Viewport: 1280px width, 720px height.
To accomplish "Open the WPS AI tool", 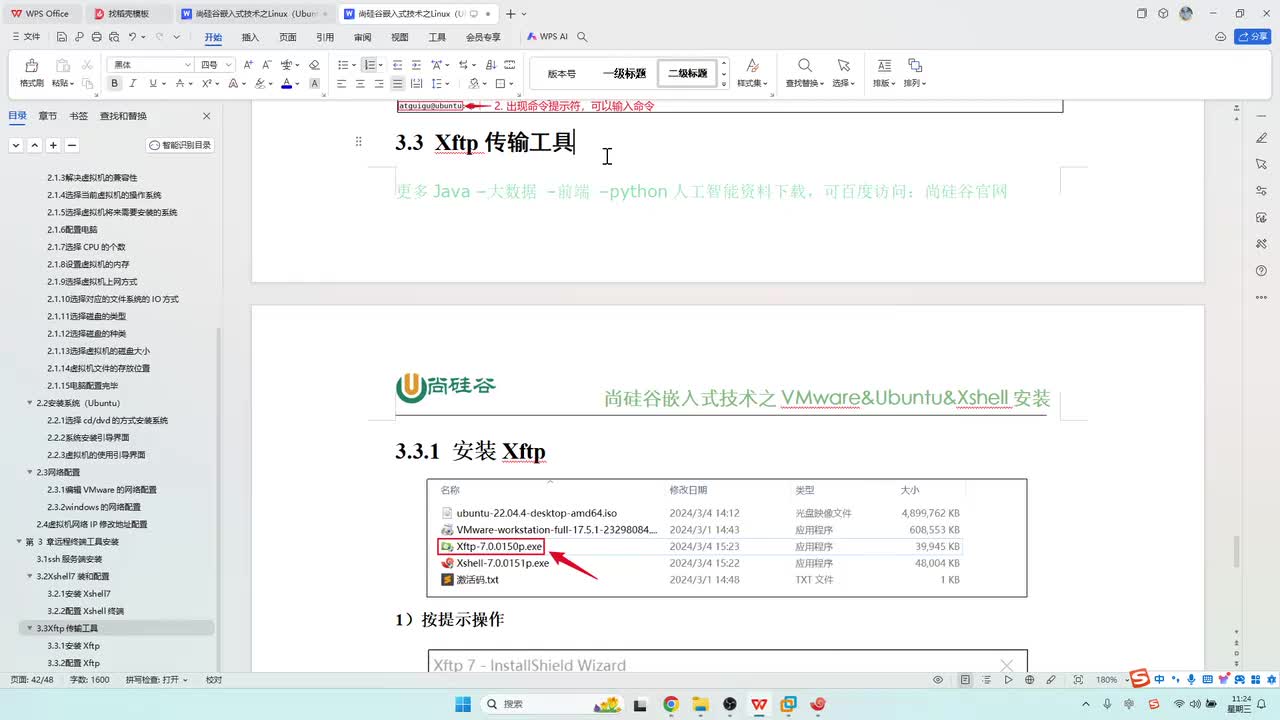I will [x=547, y=37].
